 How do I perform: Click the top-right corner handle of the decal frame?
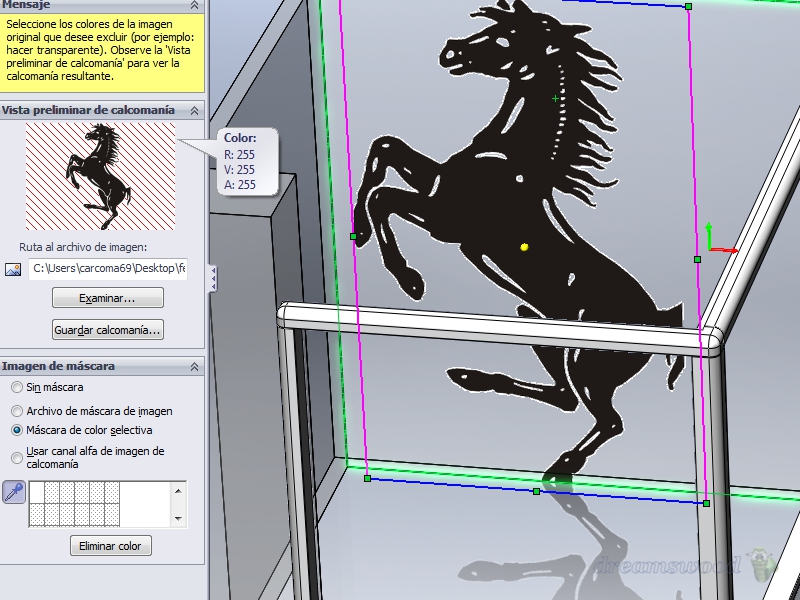(x=689, y=6)
